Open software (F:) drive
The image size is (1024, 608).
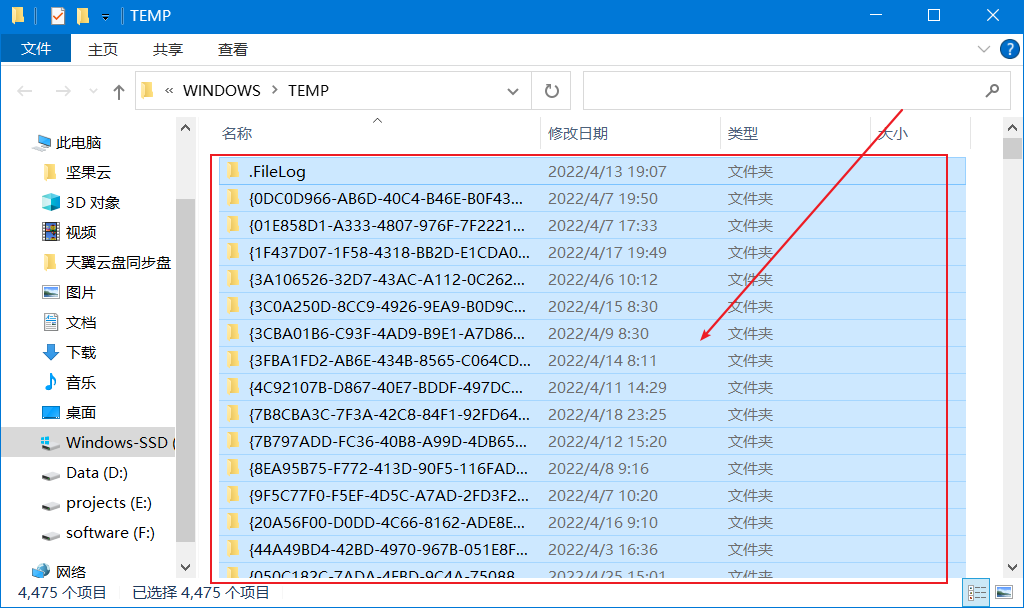pos(110,533)
